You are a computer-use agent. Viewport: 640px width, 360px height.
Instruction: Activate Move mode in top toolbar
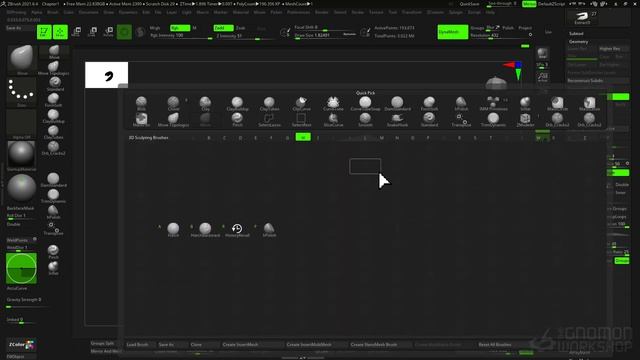pyautogui.click(x=76, y=31)
